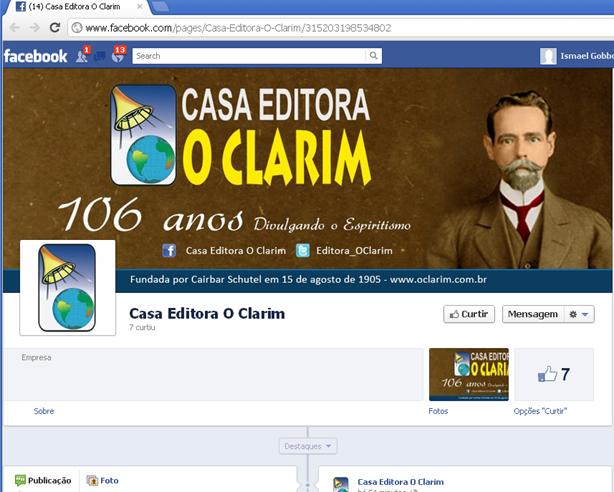Click the browser back arrow
The width and height of the screenshot is (614, 492).
[15, 27]
